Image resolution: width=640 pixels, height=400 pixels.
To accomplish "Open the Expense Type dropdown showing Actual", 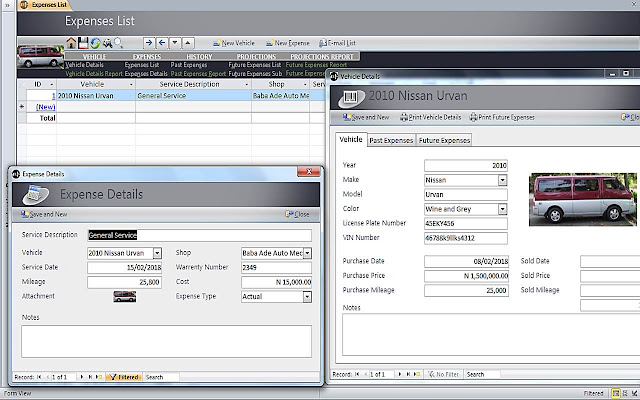I will click(x=307, y=297).
